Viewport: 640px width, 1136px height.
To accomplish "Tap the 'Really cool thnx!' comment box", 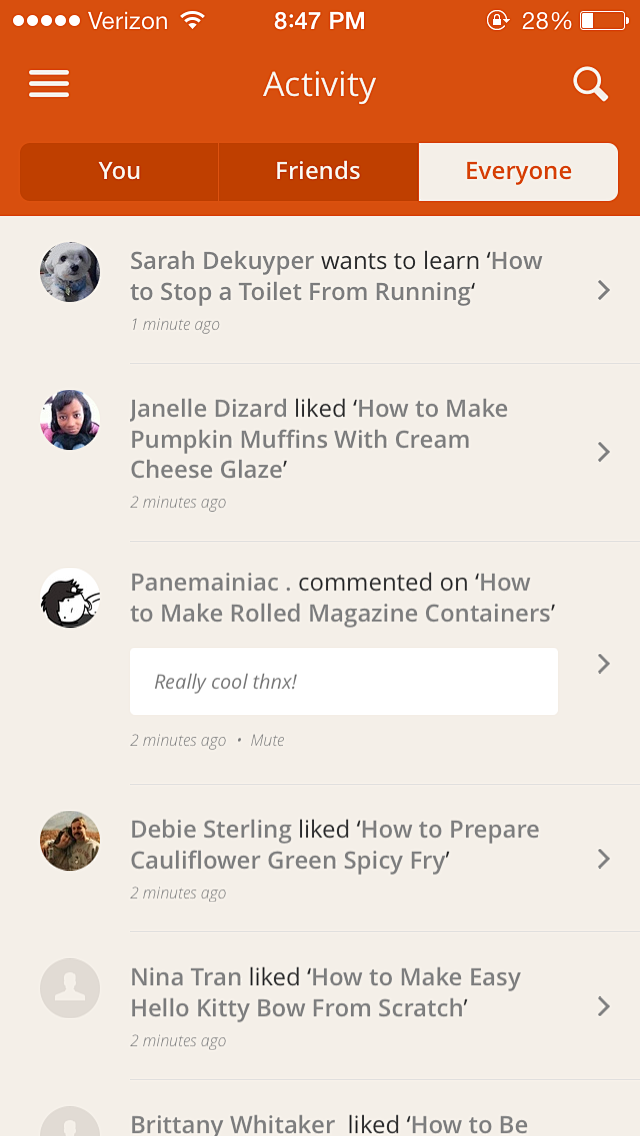I will coord(343,681).
